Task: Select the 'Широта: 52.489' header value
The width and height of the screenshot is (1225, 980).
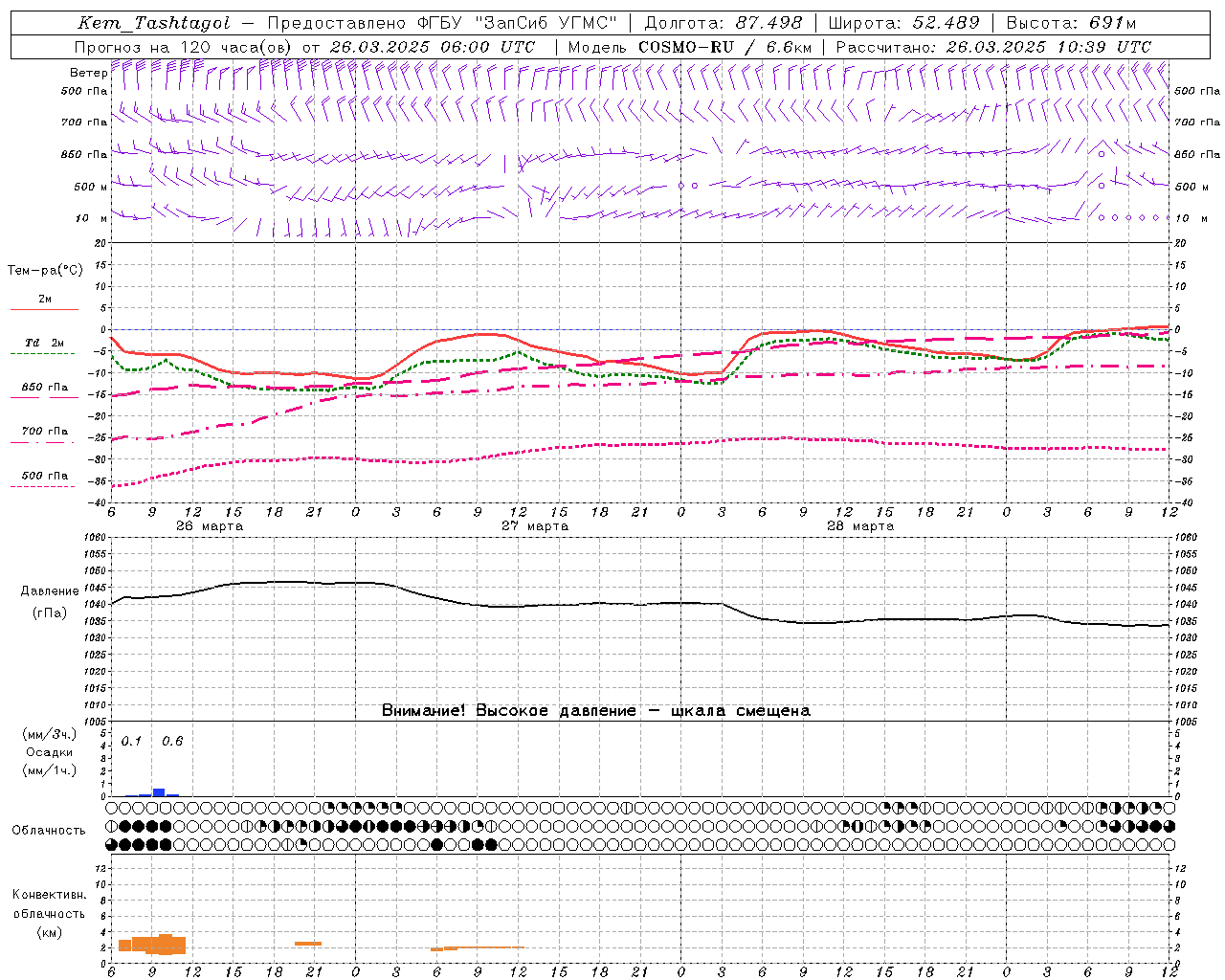Action: pyautogui.click(x=903, y=23)
